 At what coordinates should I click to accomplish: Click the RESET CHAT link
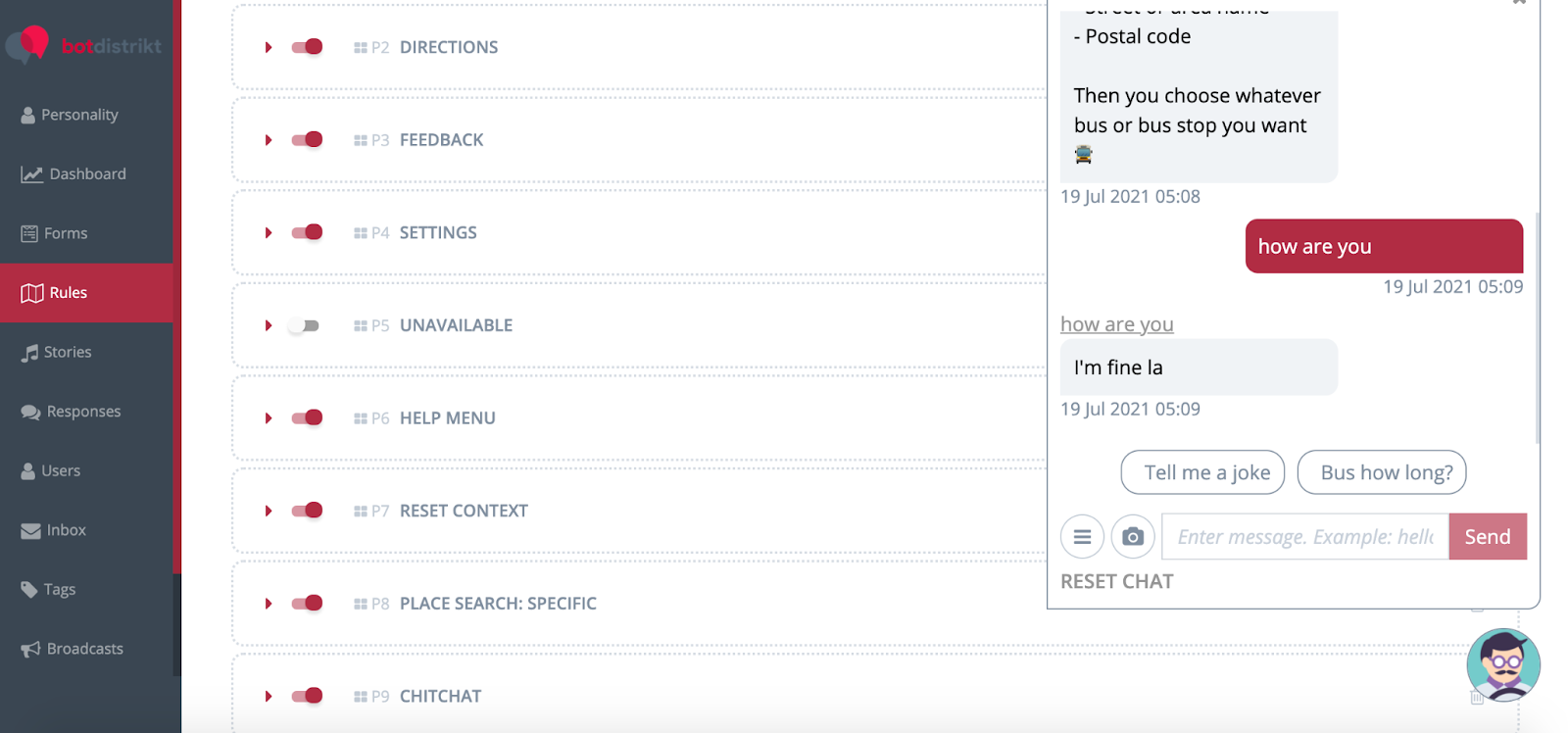[1117, 582]
